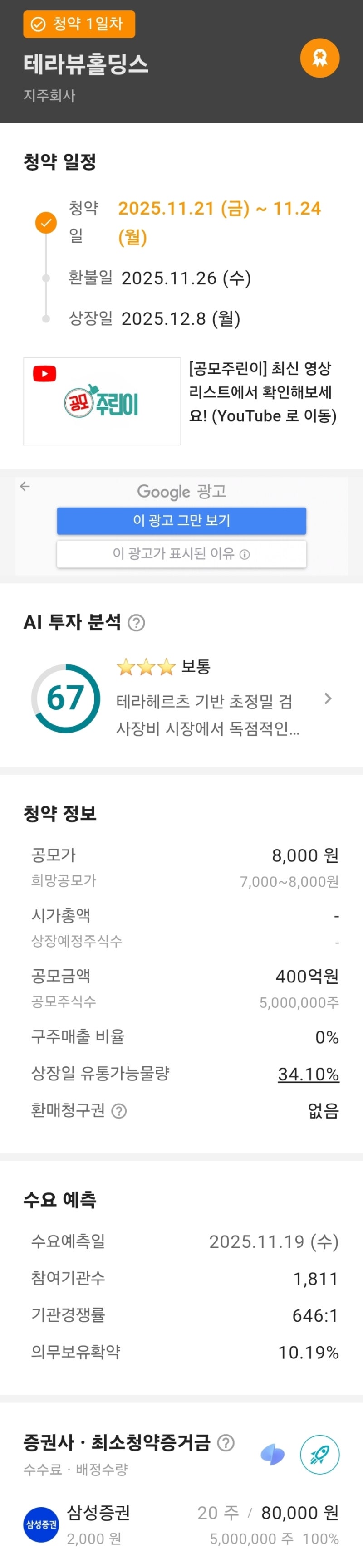Click 이 광고가 표시된 이유 button
363x1568 pixels.
181,554
